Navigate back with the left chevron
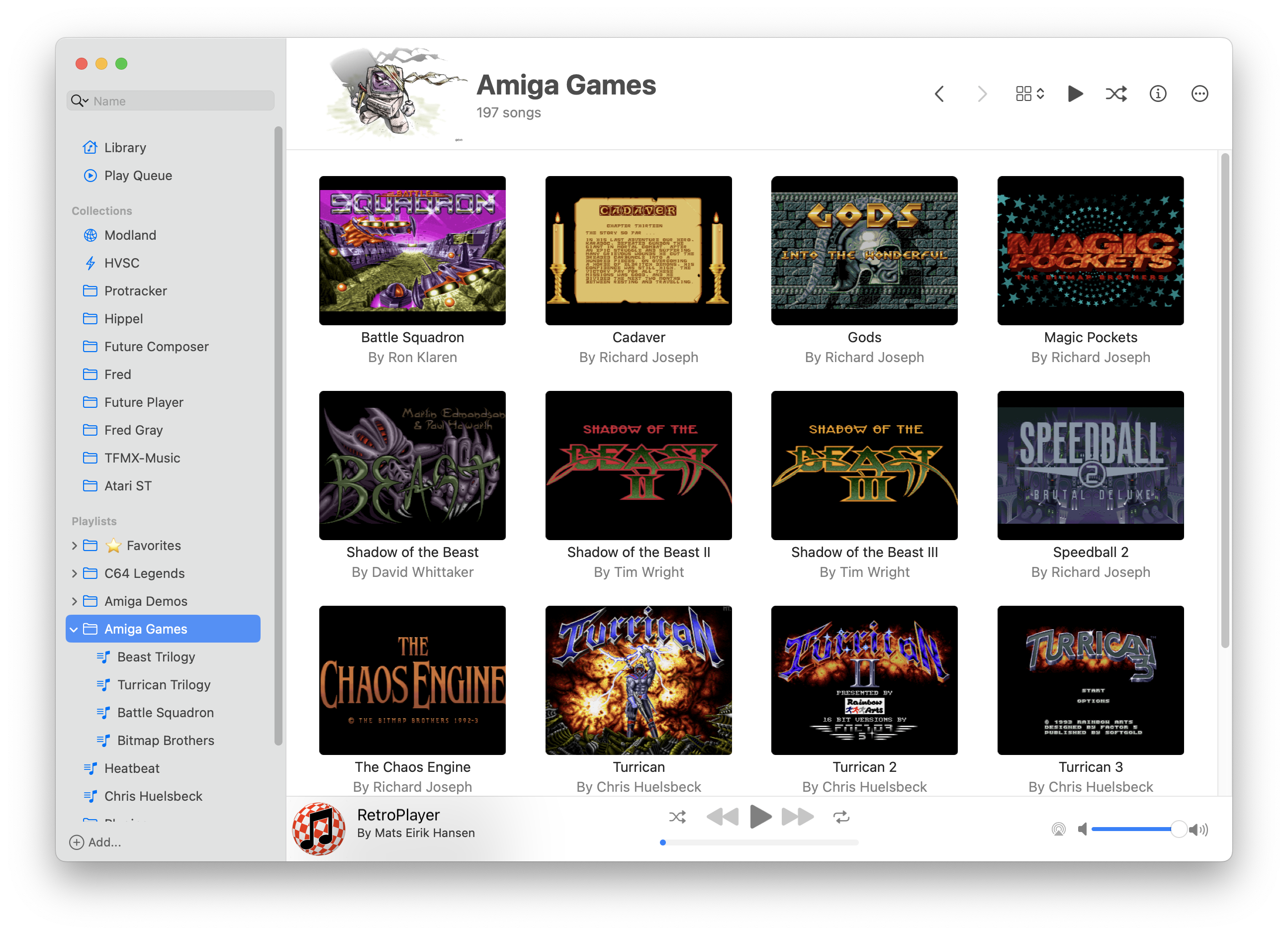 (x=940, y=93)
